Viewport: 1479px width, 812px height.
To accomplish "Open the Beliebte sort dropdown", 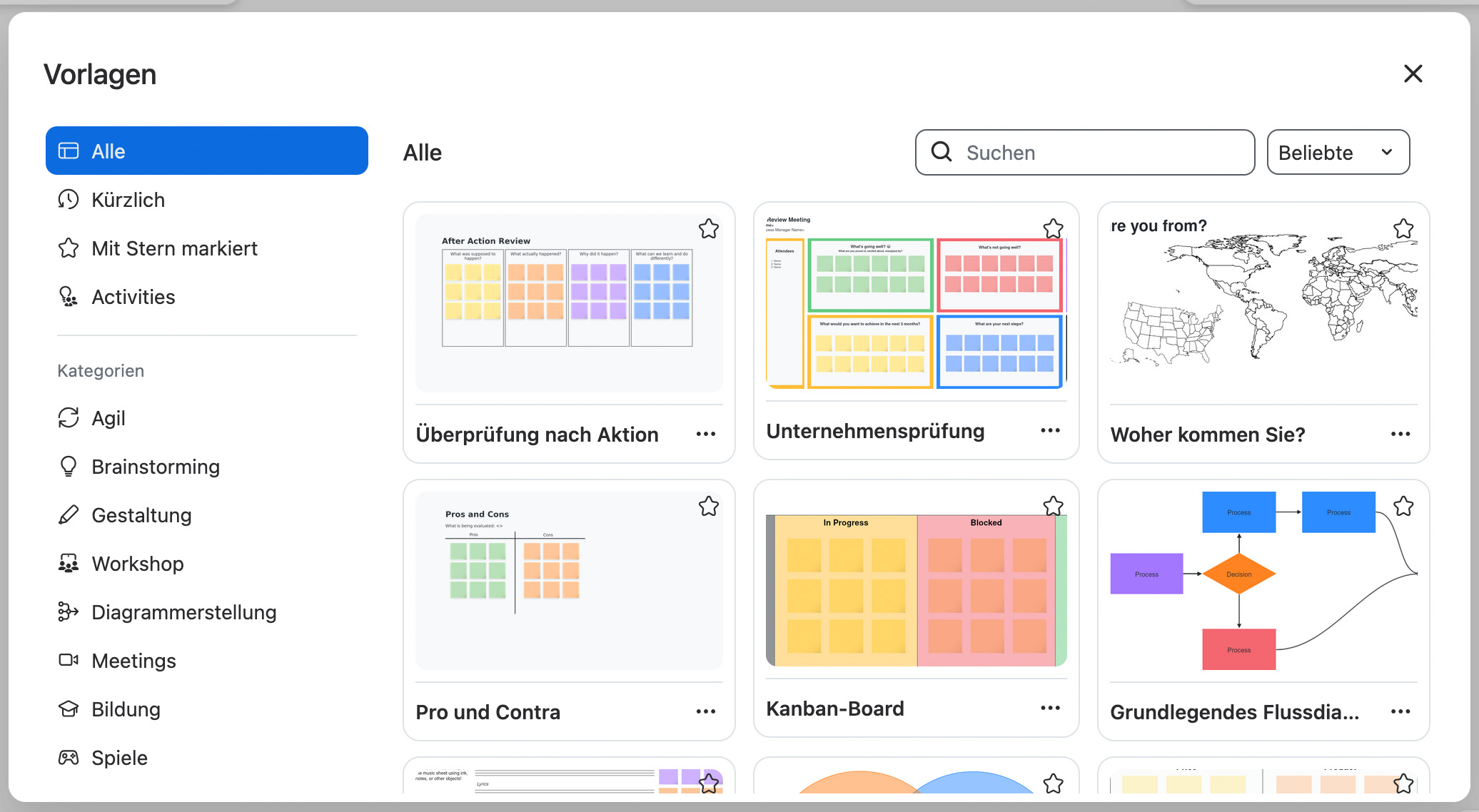I will (x=1337, y=153).
